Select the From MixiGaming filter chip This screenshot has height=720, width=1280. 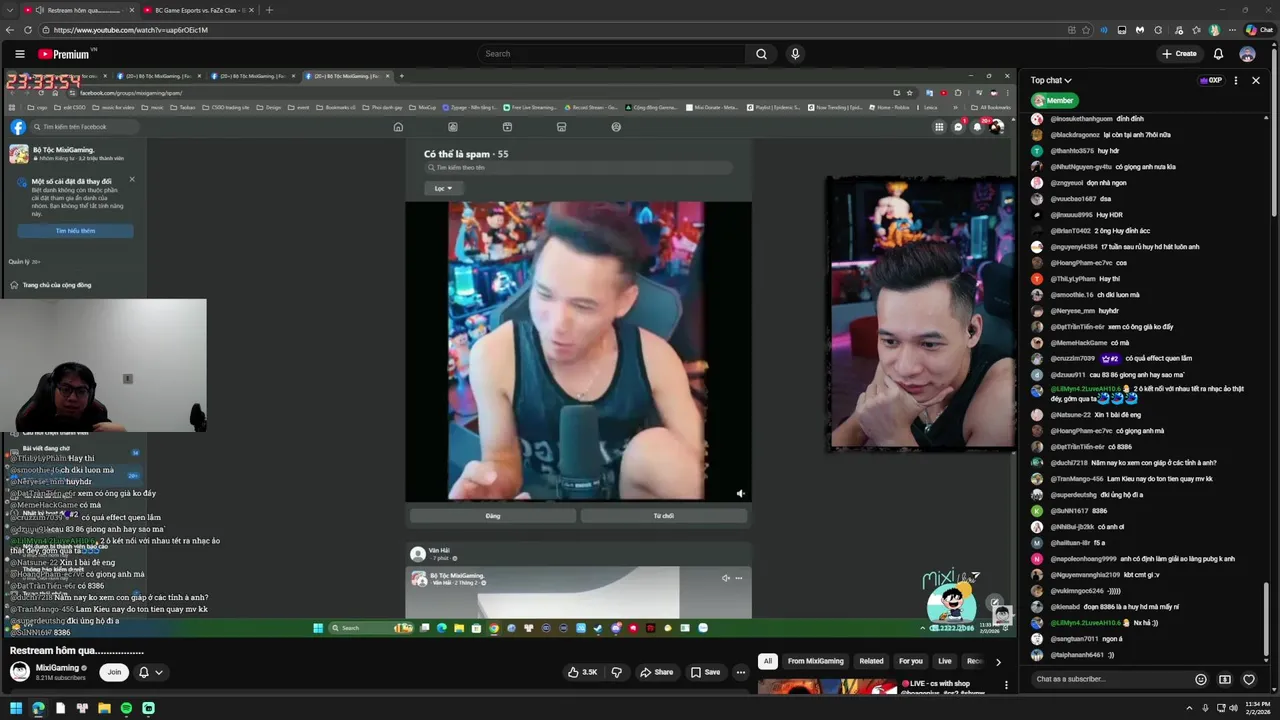pos(815,661)
